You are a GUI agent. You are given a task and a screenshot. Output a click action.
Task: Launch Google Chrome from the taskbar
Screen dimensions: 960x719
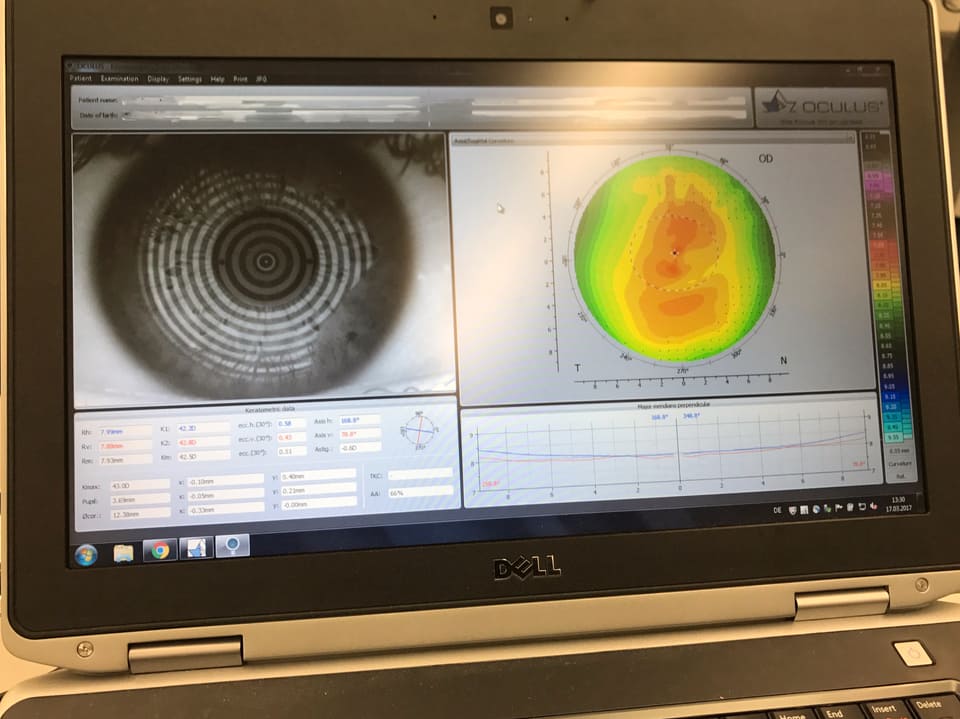(158, 550)
